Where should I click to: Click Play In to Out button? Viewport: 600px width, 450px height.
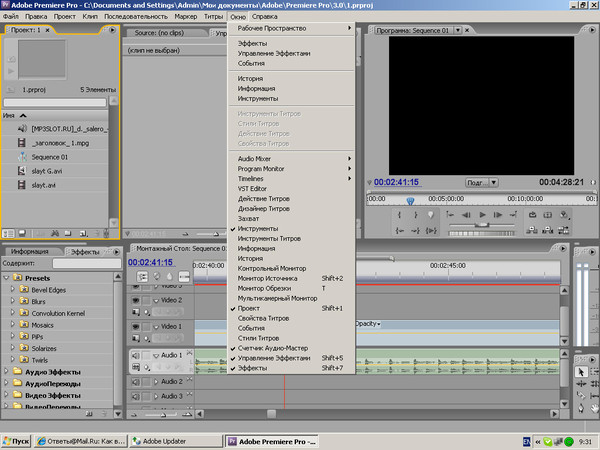431,230
